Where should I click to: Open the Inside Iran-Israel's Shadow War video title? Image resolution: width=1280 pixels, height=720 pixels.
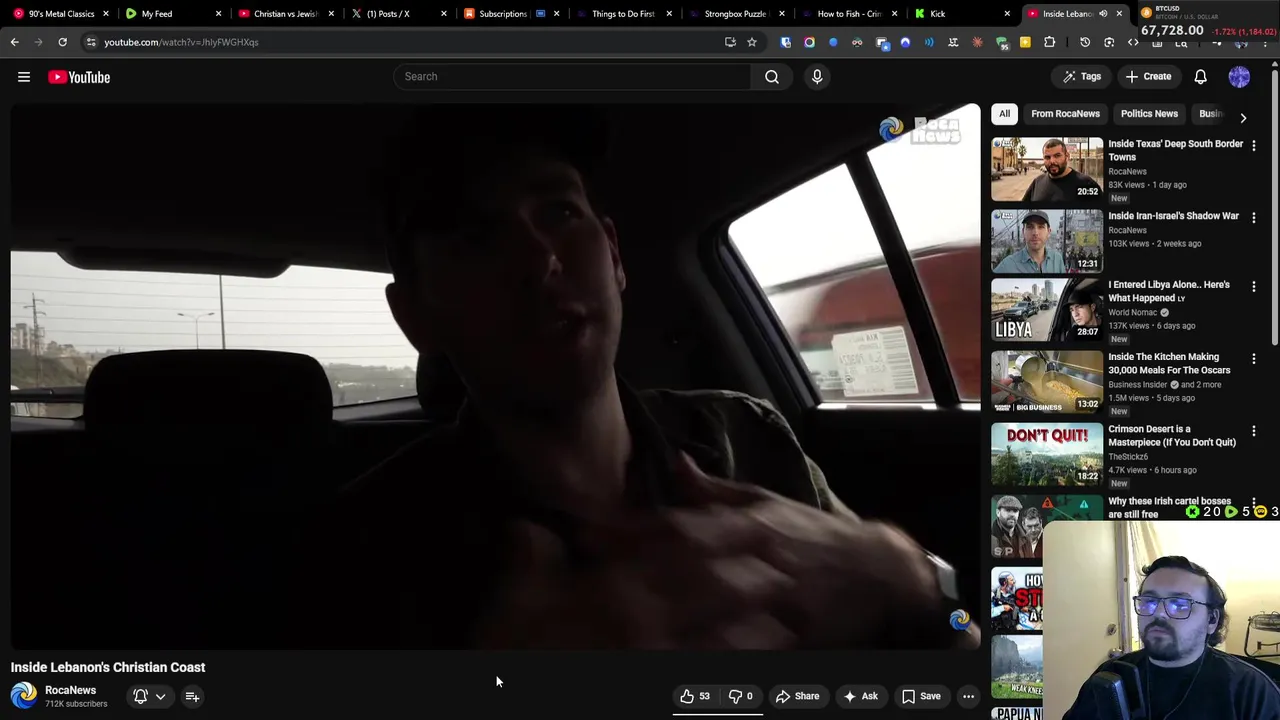tap(1173, 216)
